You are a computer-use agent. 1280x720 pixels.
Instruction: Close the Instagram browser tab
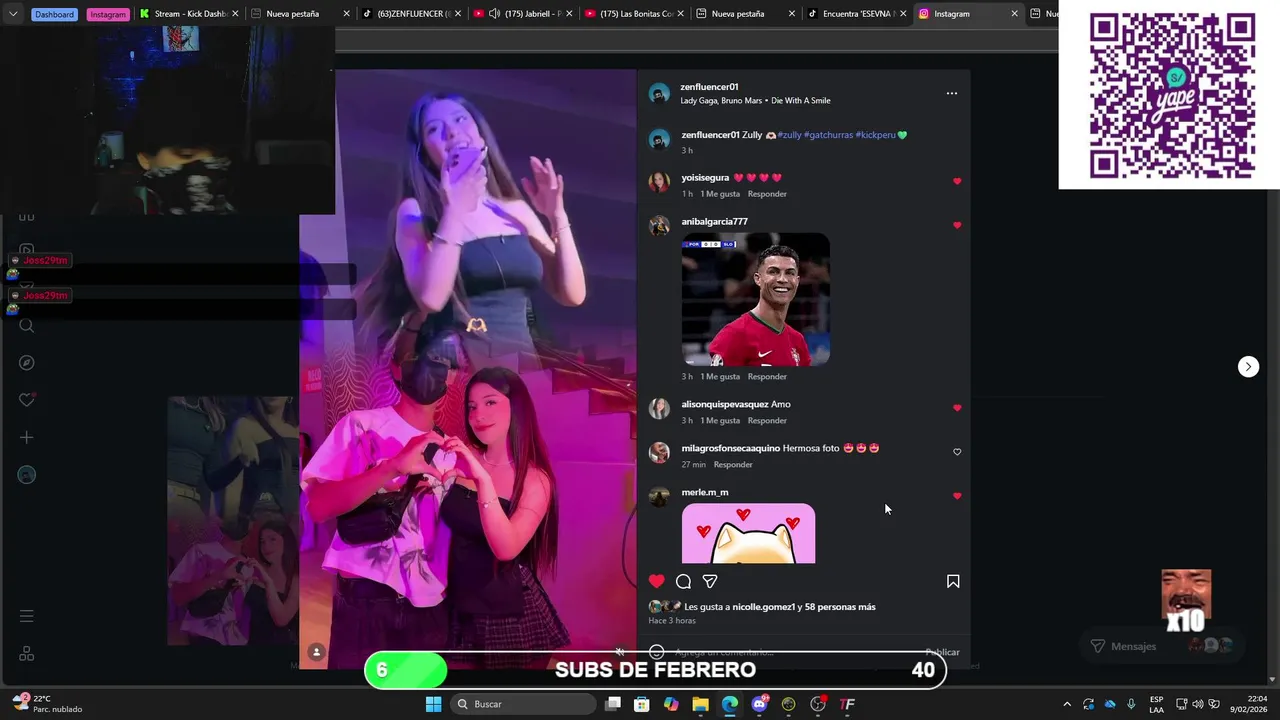(1014, 14)
